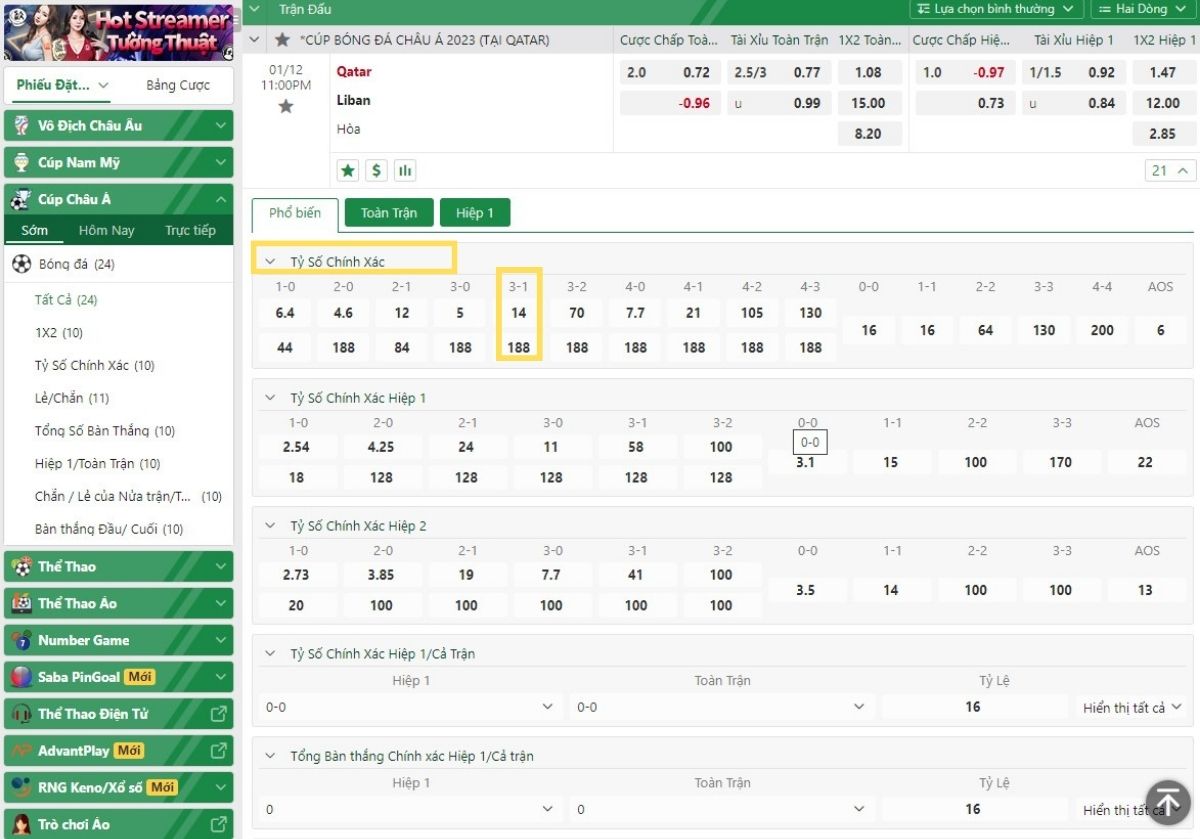Click the green star favorite icon under match
The height and width of the screenshot is (839, 1200).
click(348, 170)
